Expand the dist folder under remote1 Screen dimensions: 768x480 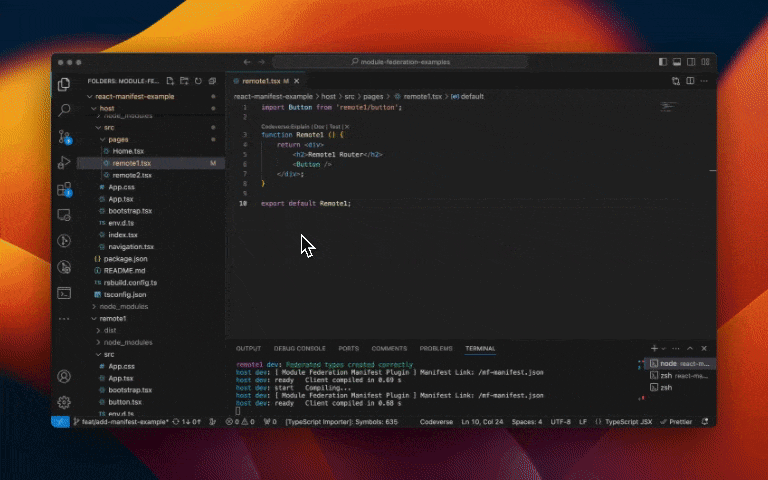(110, 330)
